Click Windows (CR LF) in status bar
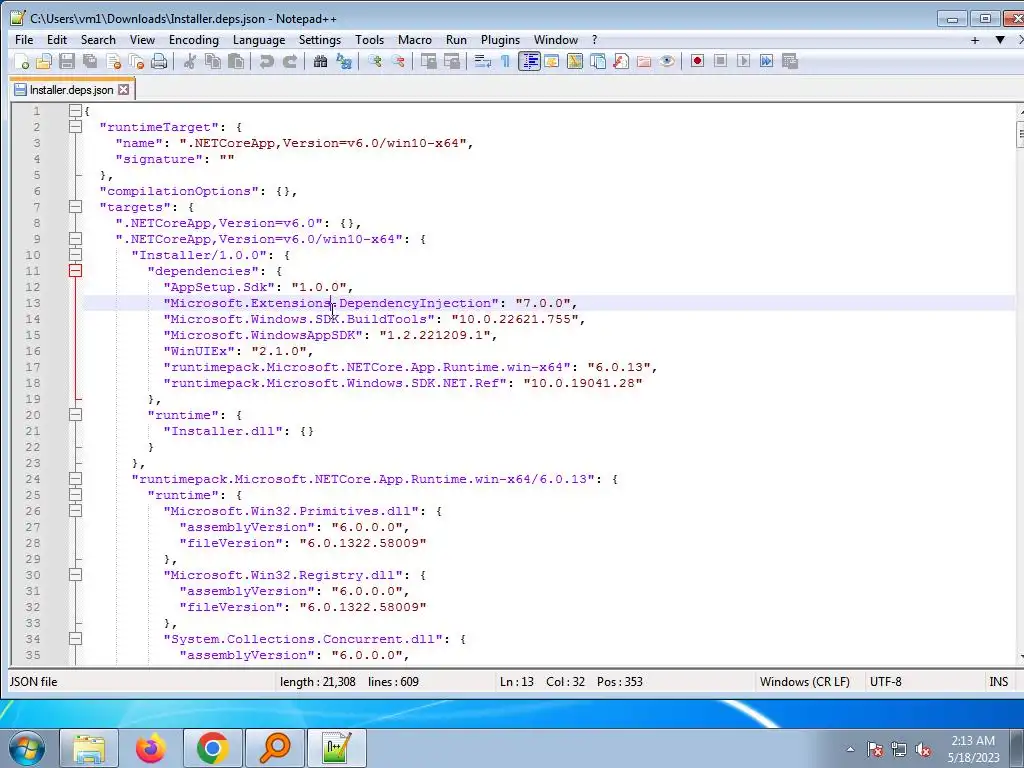 pos(805,682)
